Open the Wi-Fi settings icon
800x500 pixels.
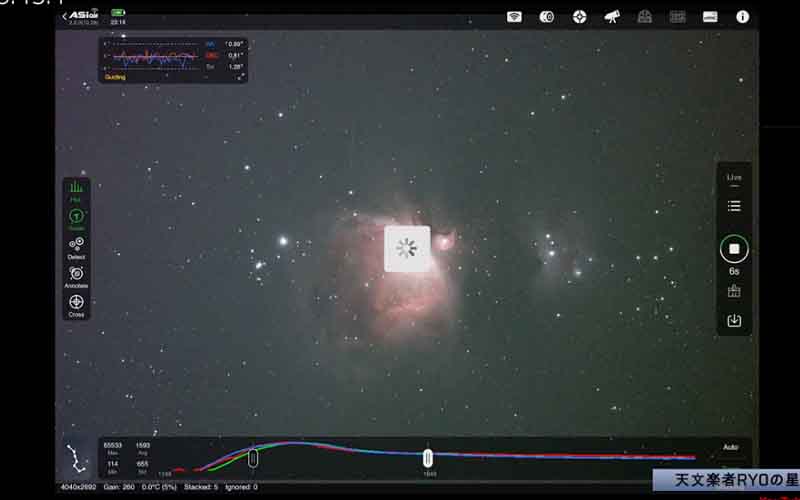click(x=514, y=17)
